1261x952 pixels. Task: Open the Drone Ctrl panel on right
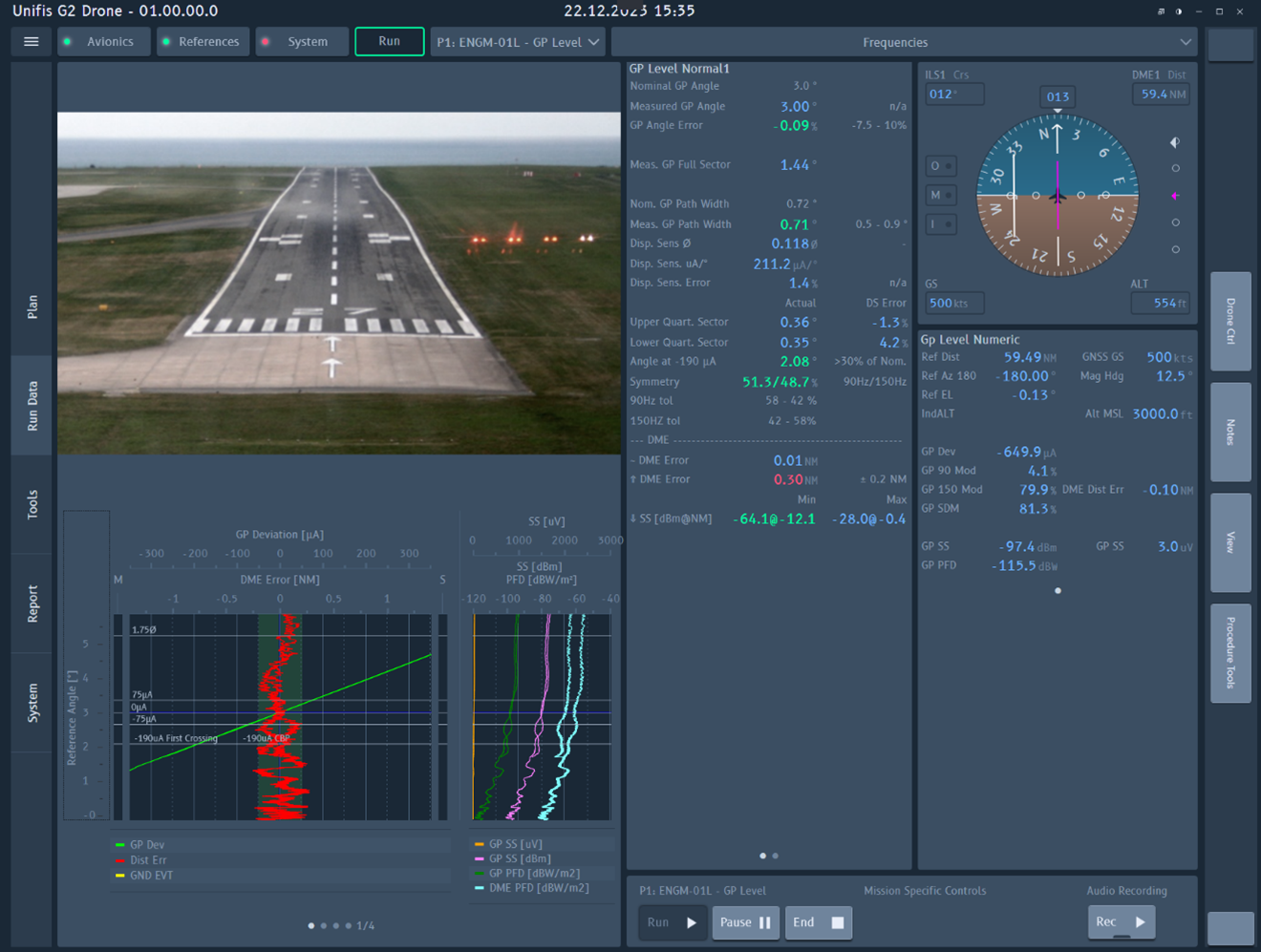(1230, 322)
